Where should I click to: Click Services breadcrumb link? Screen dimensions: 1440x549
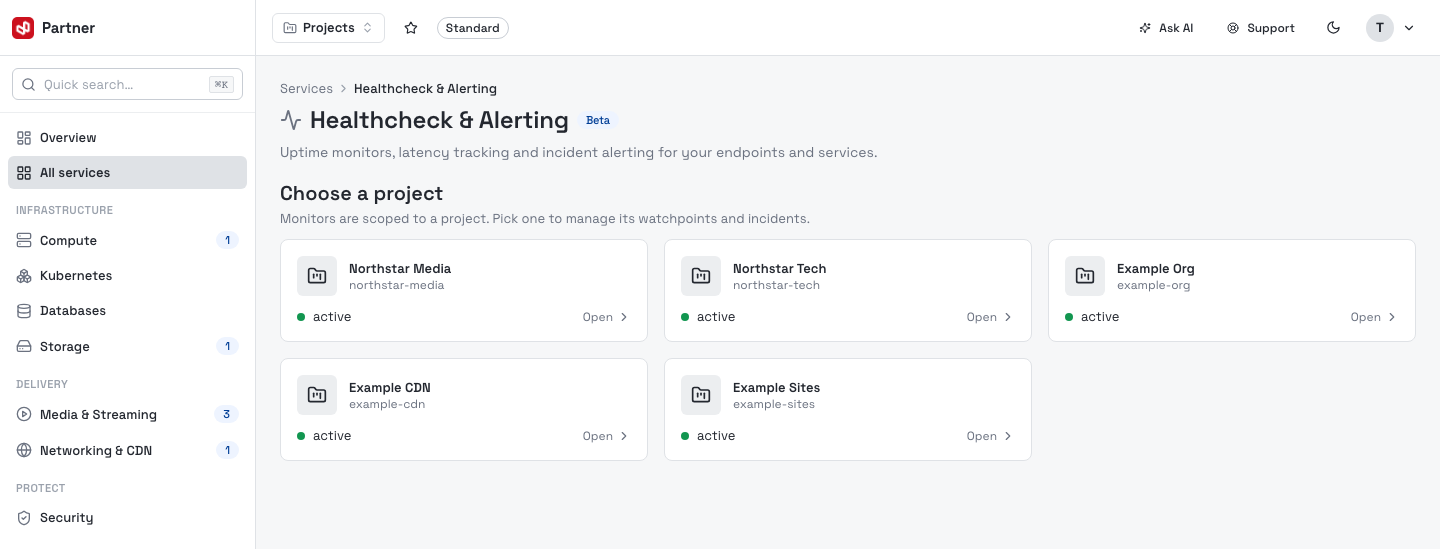click(306, 89)
